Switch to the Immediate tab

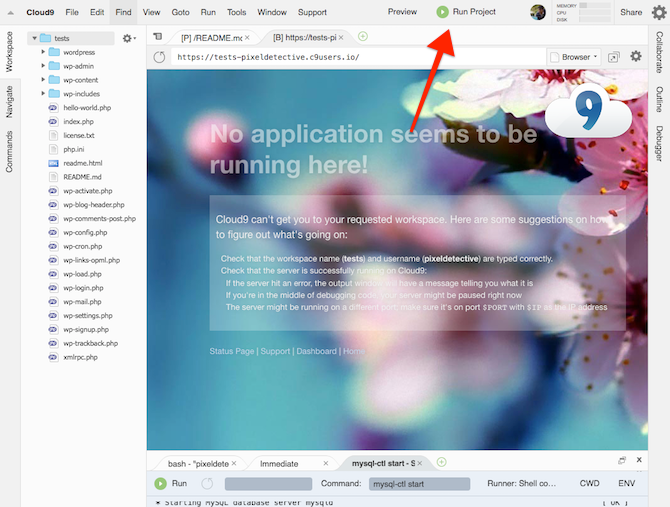coord(279,463)
